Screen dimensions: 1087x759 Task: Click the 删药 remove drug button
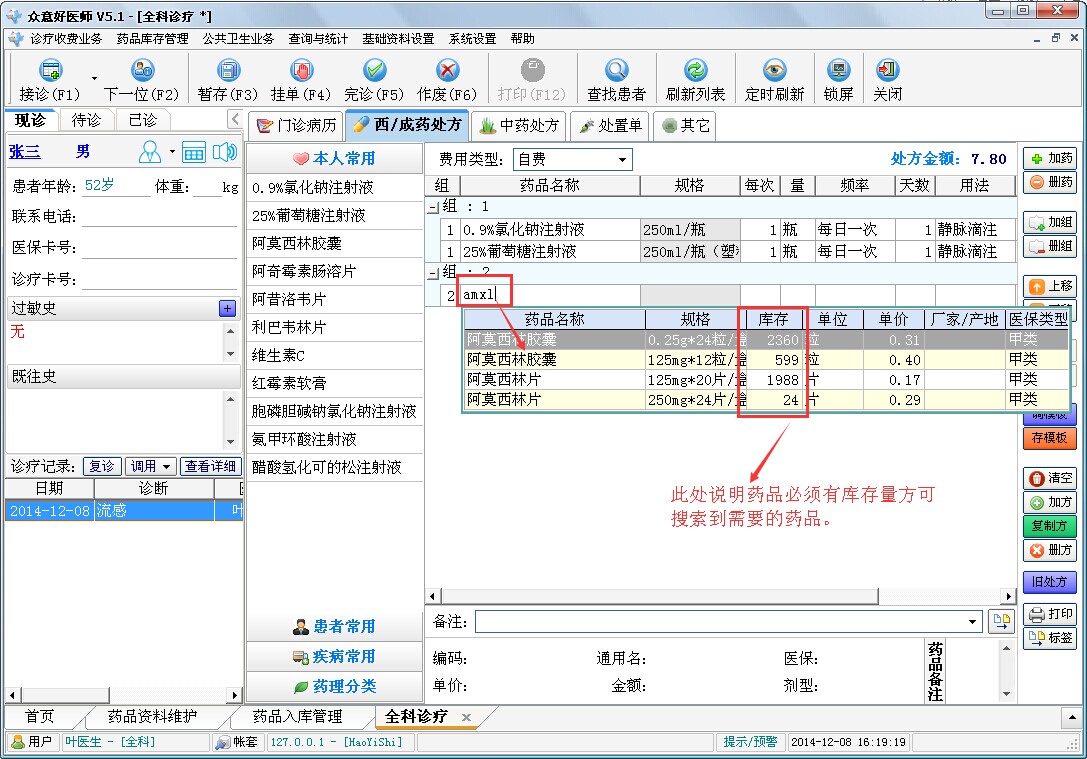click(1050, 182)
